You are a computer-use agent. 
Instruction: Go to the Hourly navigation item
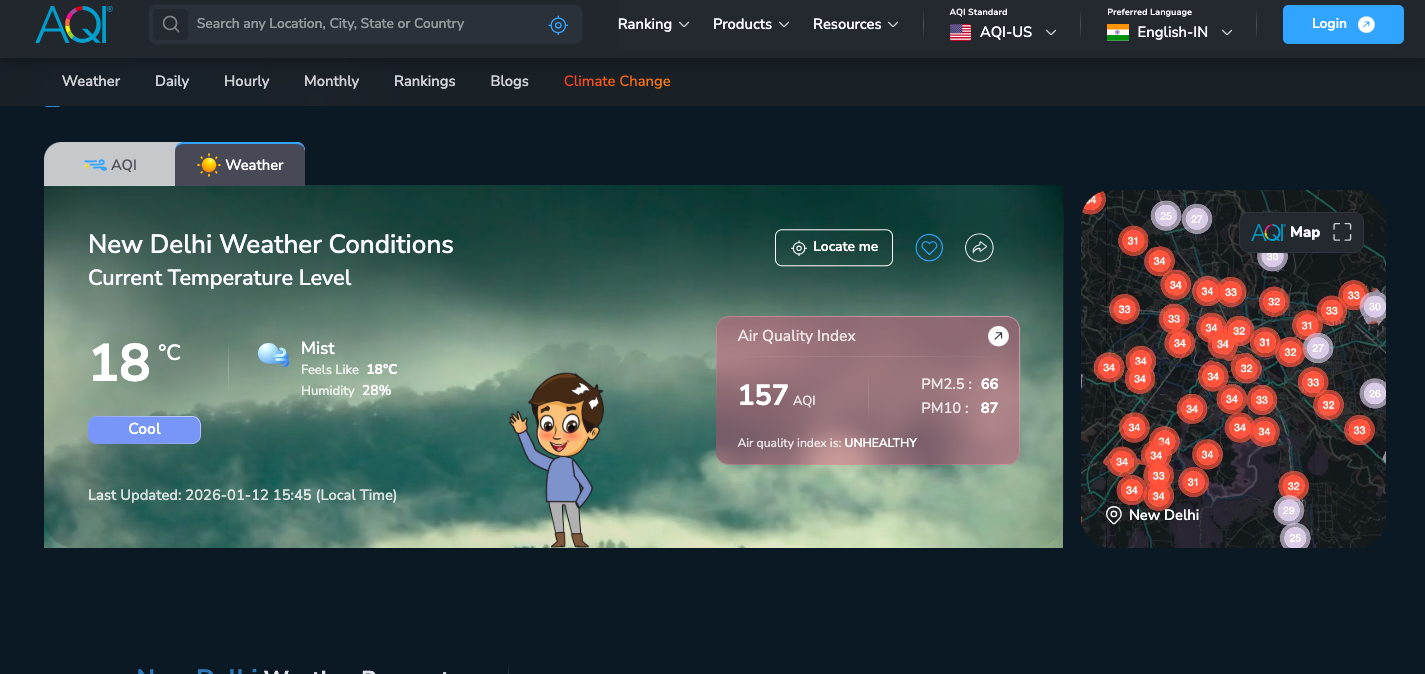click(246, 81)
